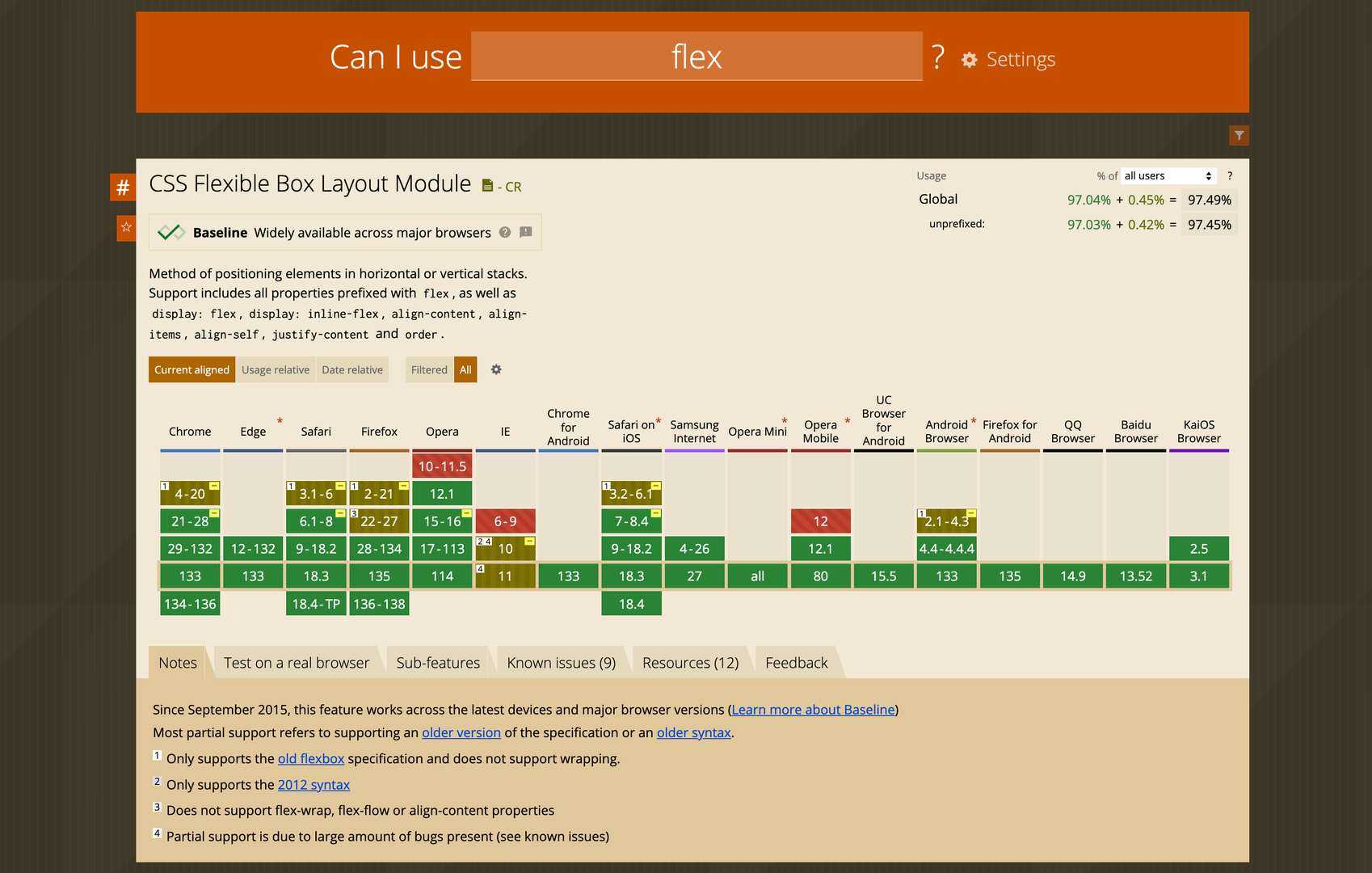Click the Firefox 136-138 version cell
Screen dimensions: 1372x873
point(379,604)
